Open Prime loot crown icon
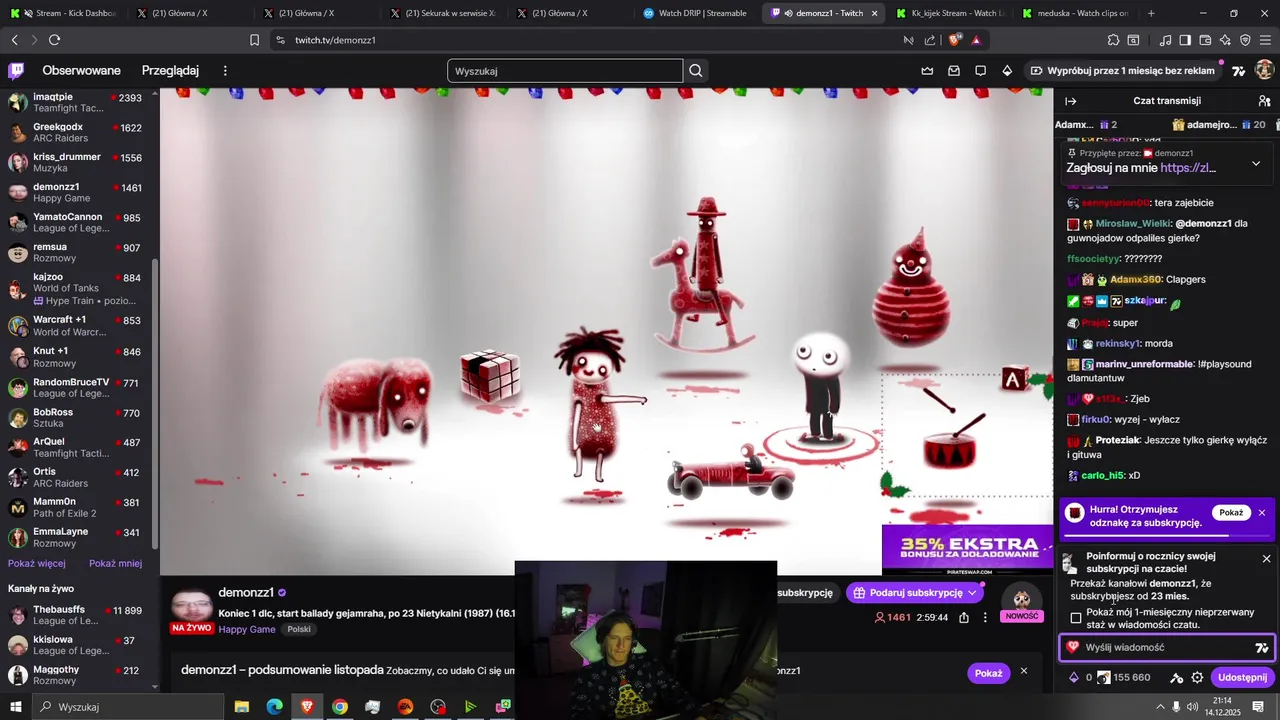Screen dimensions: 1280x720 (927, 71)
